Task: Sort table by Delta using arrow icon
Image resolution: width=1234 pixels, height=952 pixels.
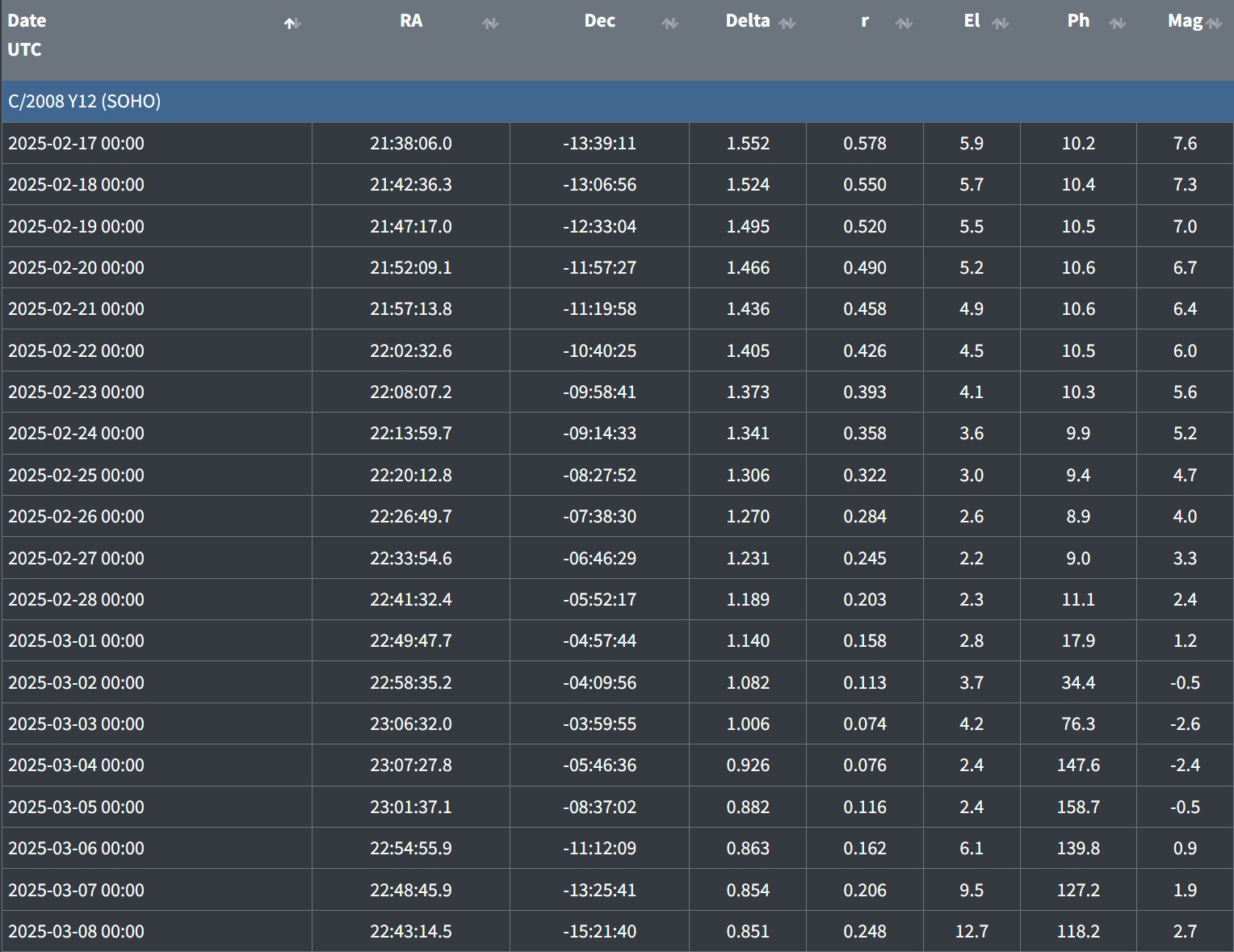Action: pos(787,23)
